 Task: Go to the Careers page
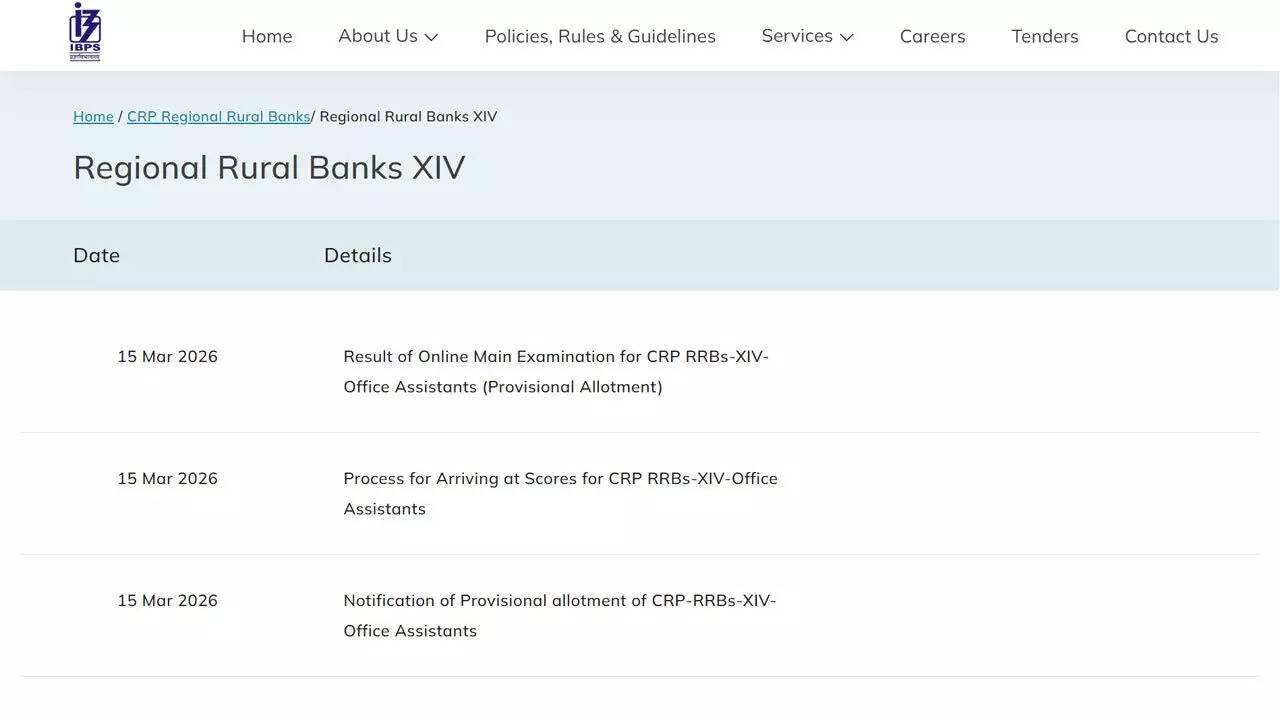(x=932, y=36)
